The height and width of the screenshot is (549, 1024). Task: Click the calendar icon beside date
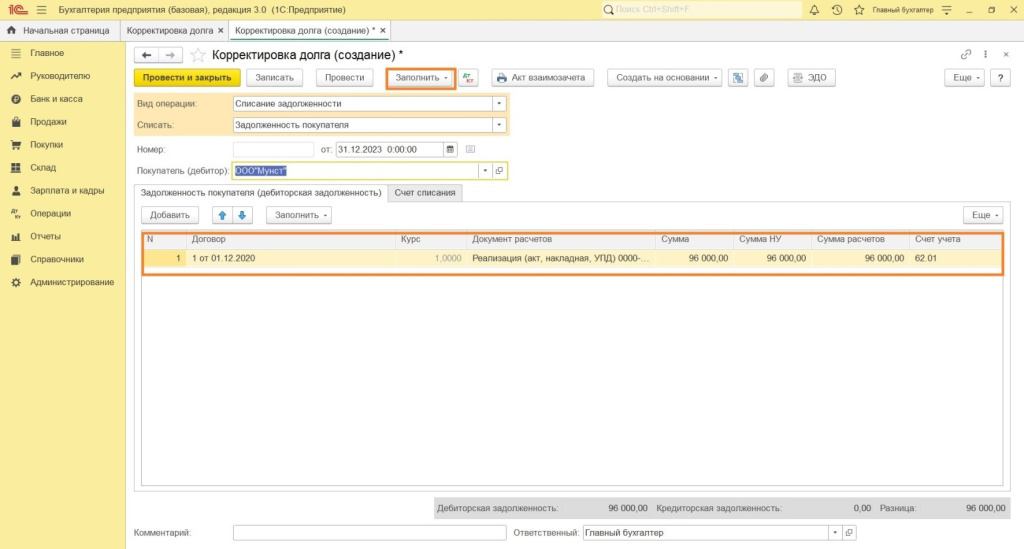[450, 149]
